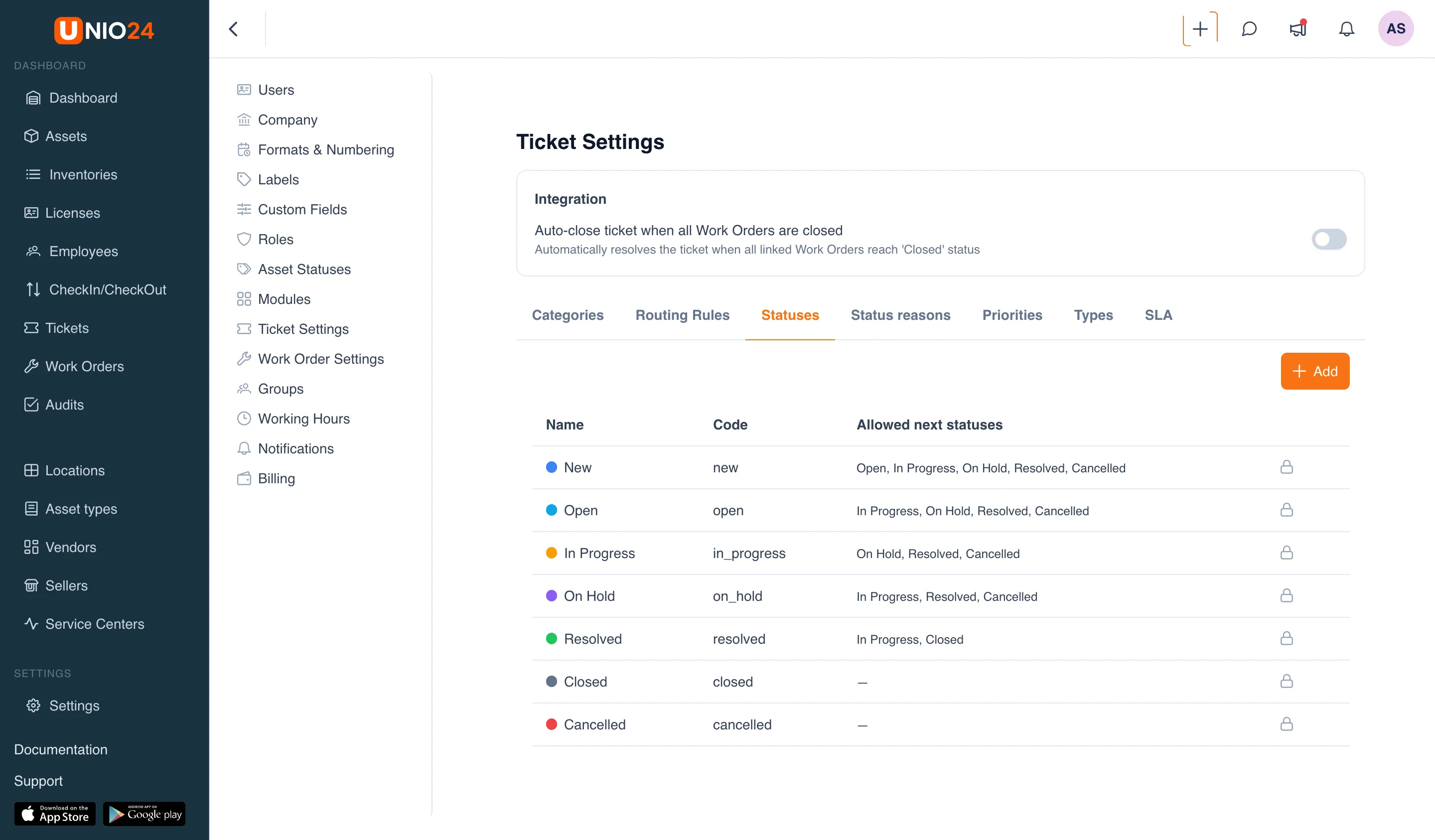Open CheckIn/CheckOut in the sidebar
The height and width of the screenshot is (840, 1435).
(96, 289)
